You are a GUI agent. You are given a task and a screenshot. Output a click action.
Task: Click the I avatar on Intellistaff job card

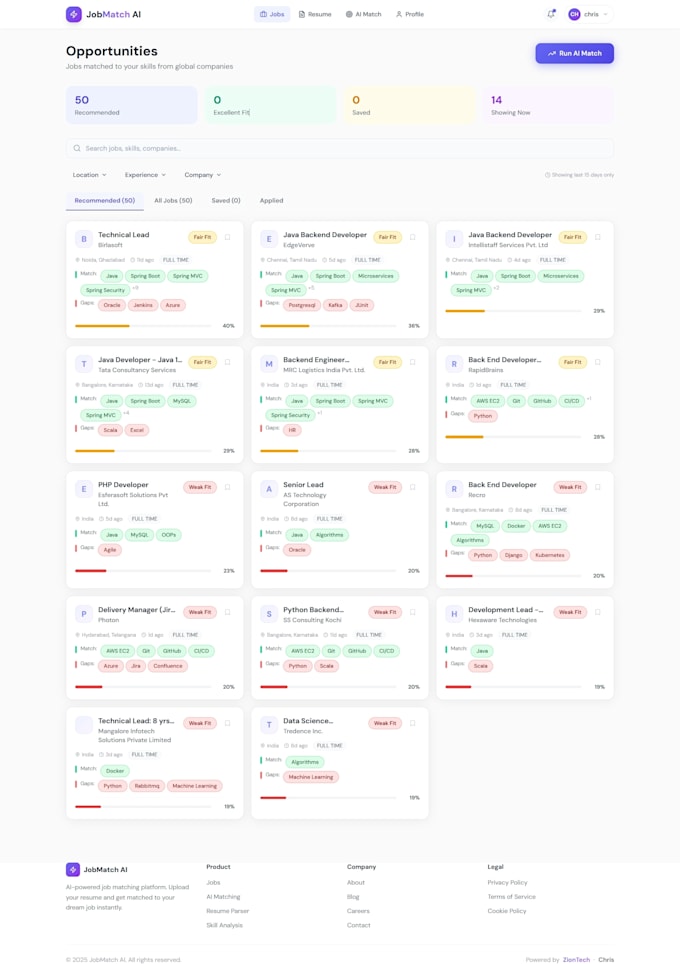click(x=454, y=239)
